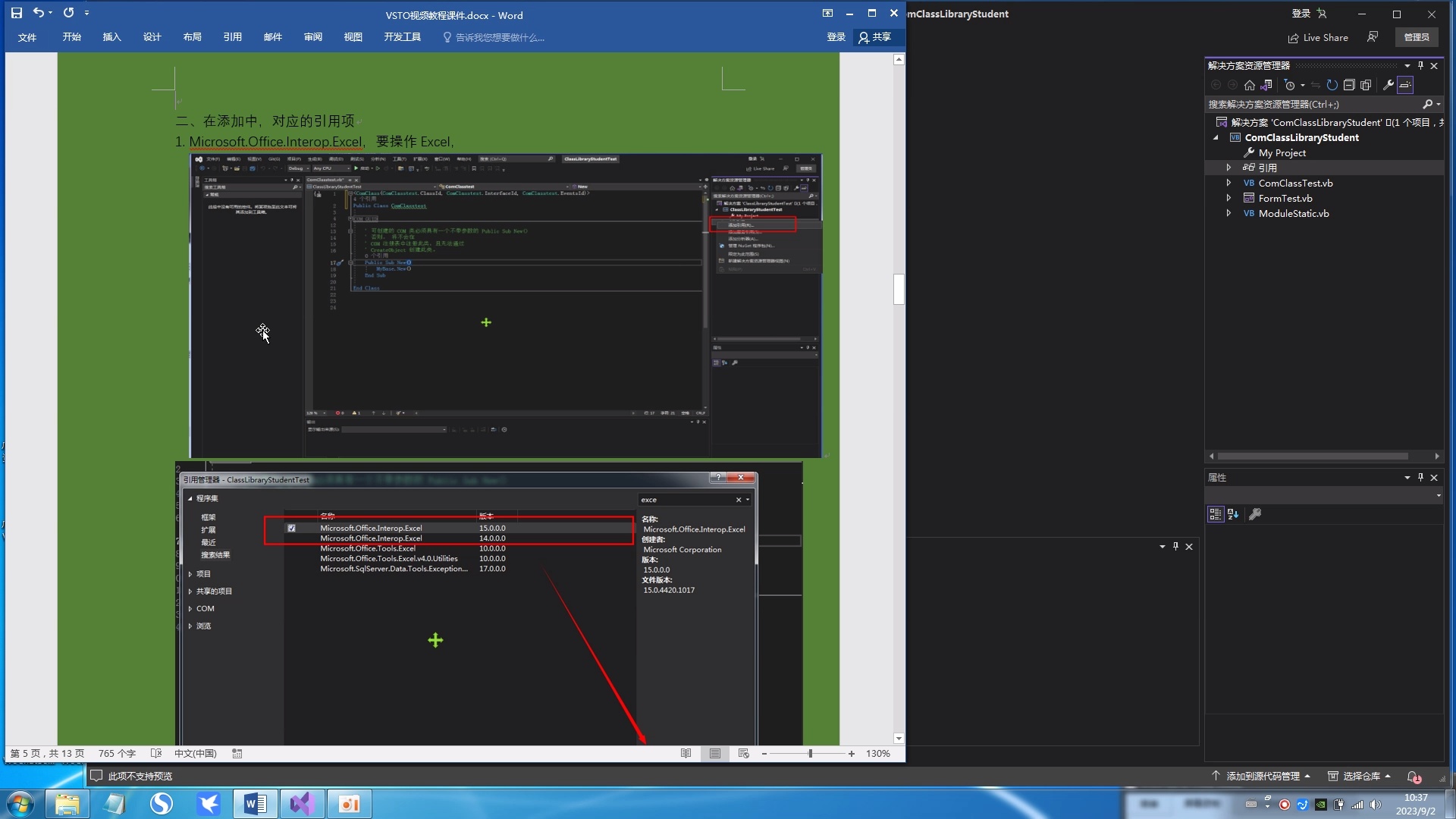Click the Word save icon in title bar

(x=17, y=13)
